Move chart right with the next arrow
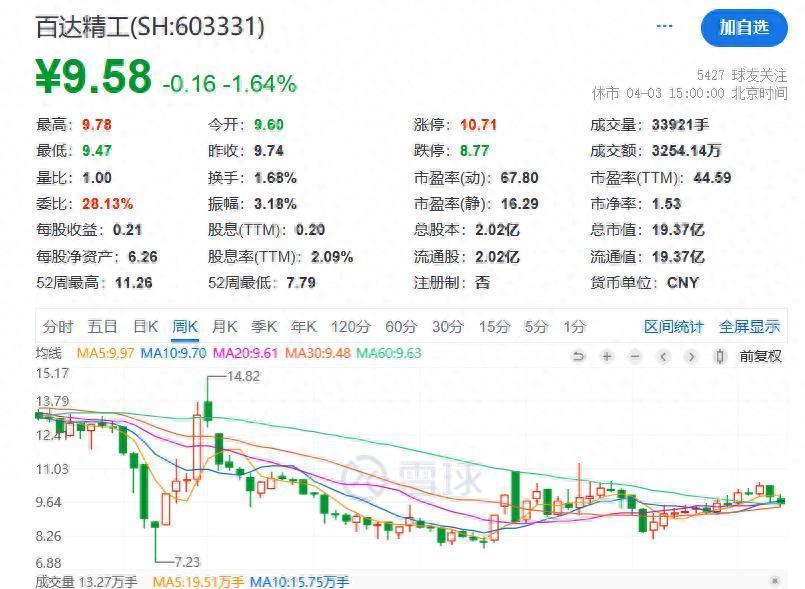 click(x=692, y=356)
